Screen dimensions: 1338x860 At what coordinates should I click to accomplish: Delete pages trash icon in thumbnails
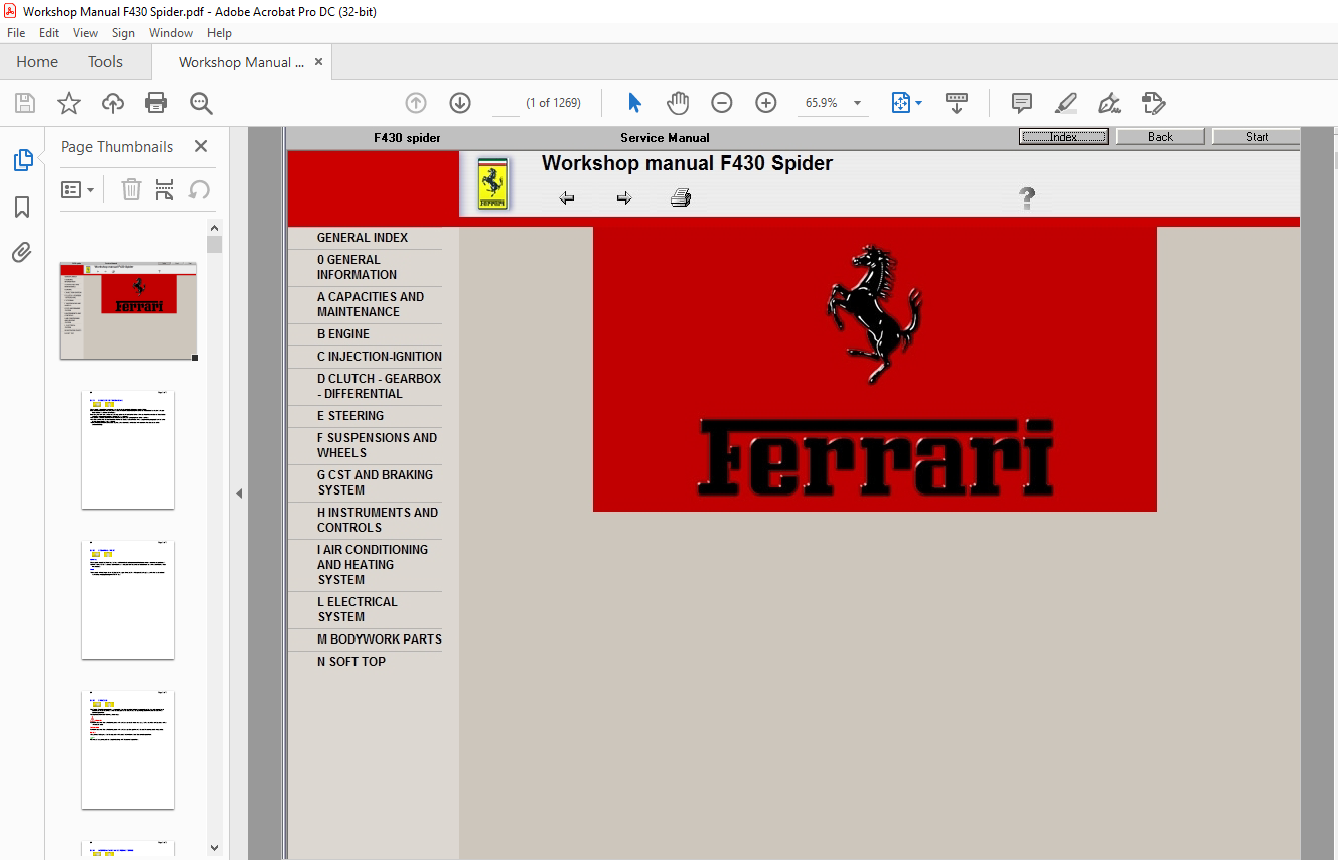(131, 189)
